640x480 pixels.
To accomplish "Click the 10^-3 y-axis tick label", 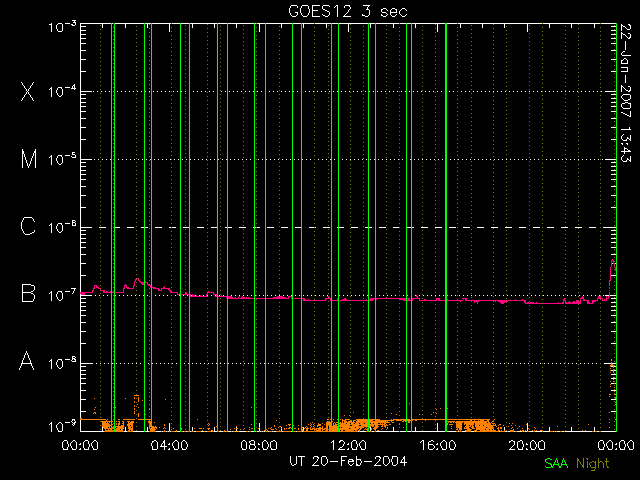I will [x=62, y=27].
